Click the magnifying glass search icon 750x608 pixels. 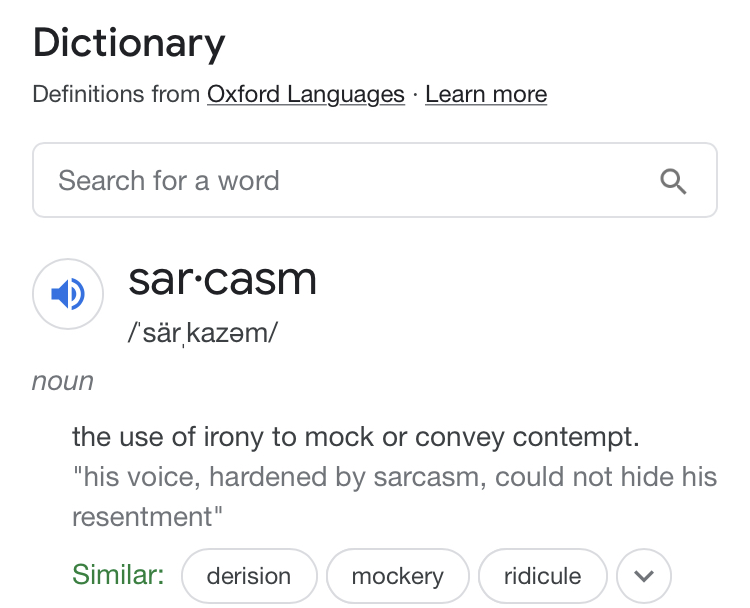click(x=674, y=181)
